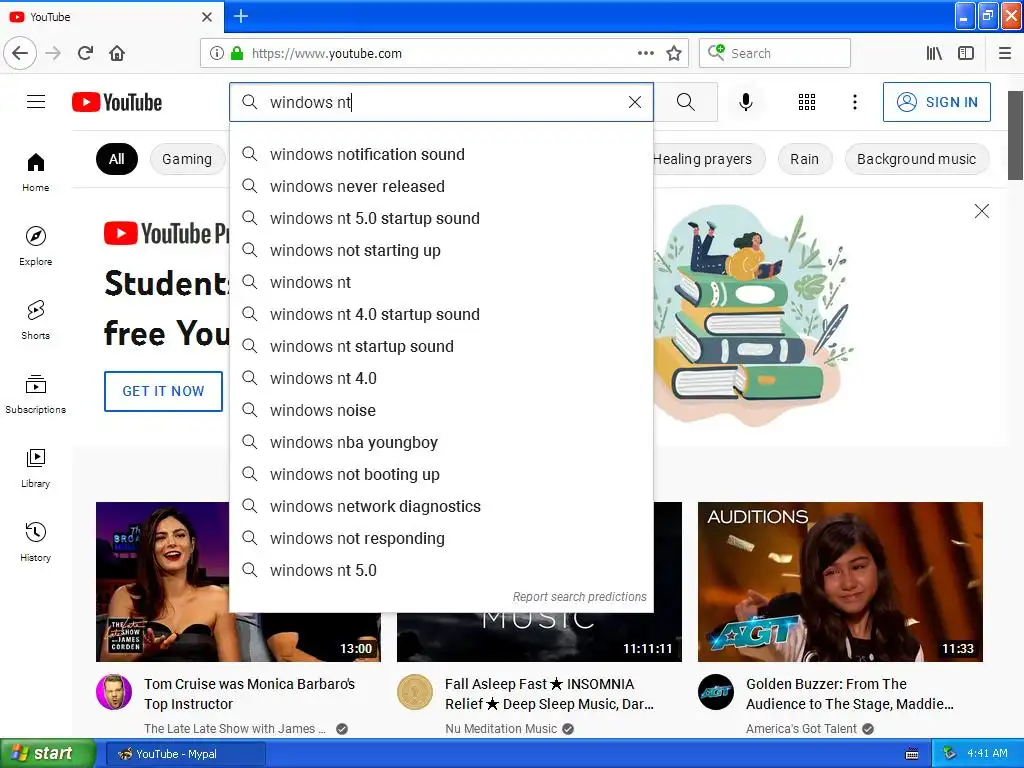Start voice search with the microphone icon
The height and width of the screenshot is (768, 1024).
pos(746,102)
